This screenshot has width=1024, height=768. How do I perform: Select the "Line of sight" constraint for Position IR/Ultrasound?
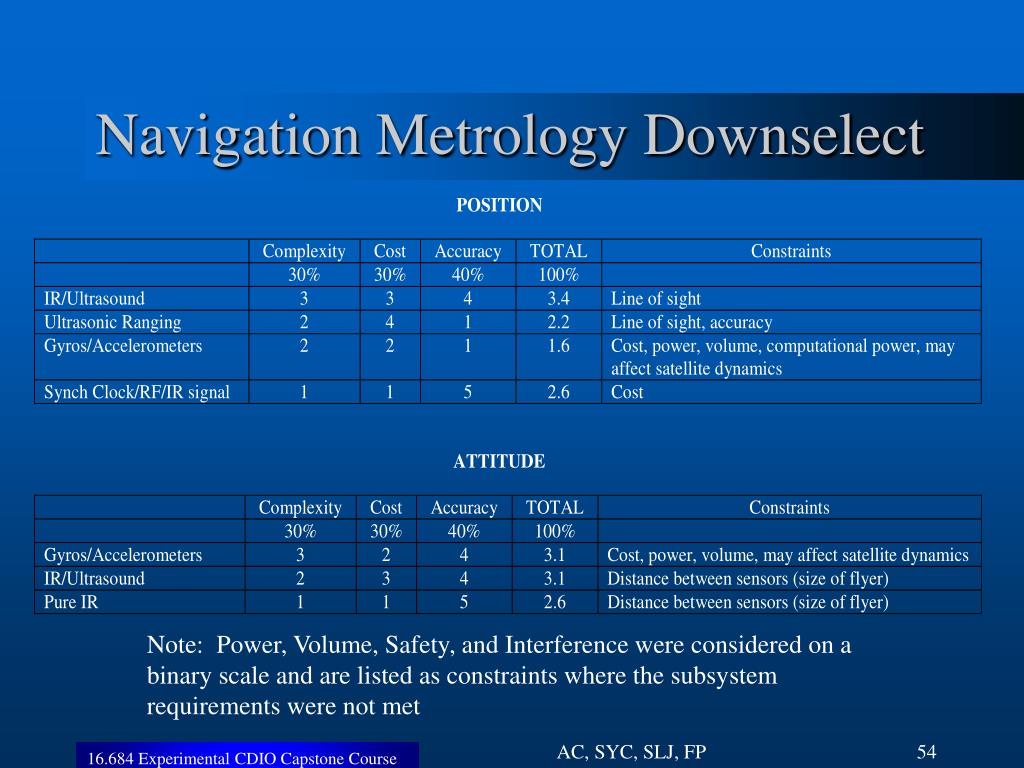coord(656,298)
